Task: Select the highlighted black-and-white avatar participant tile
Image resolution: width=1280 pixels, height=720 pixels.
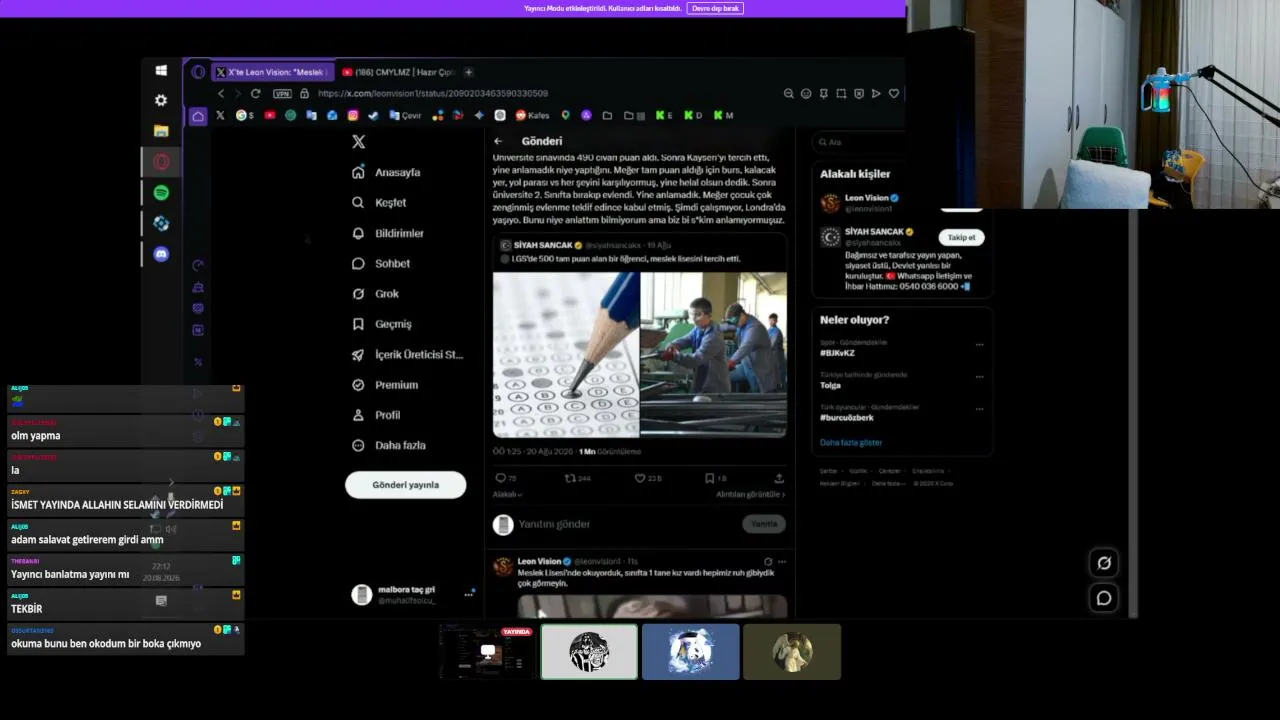Action: 589,652
